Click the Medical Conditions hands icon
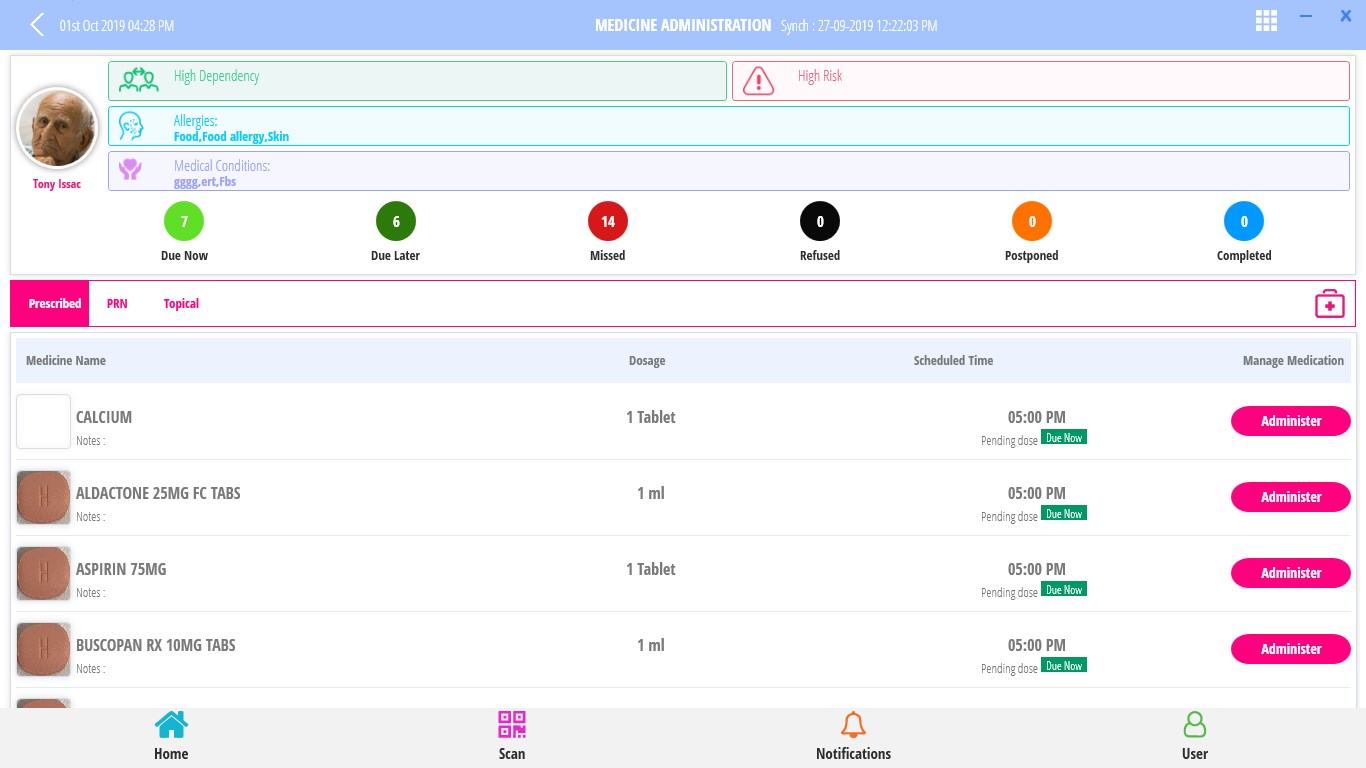The image size is (1366, 768). point(130,170)
